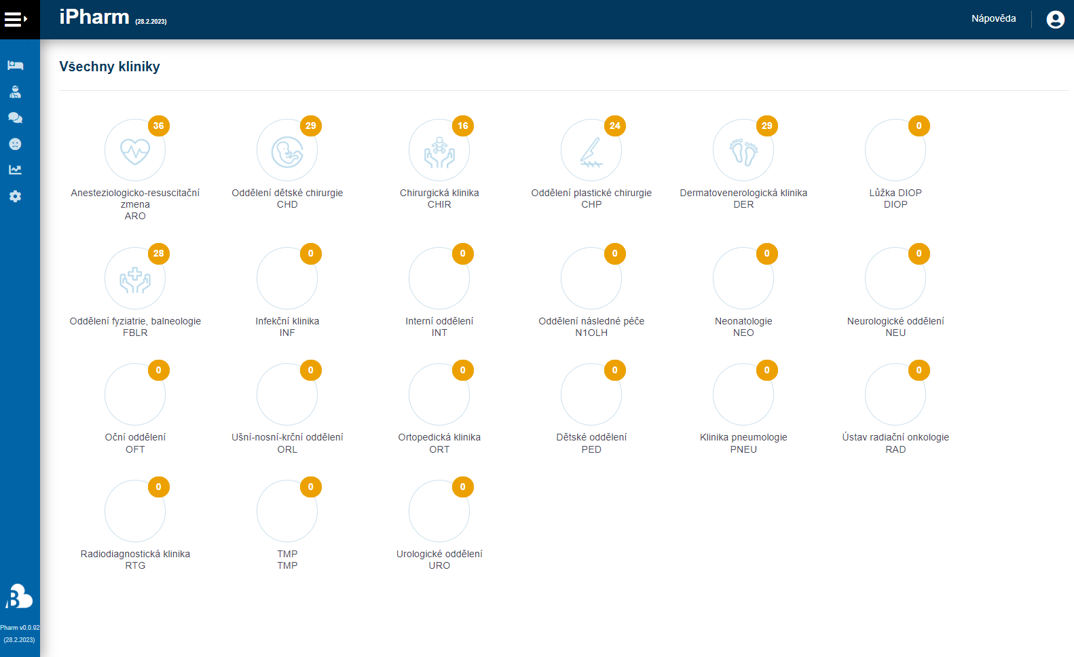Select Oddělení plastické chirurgie CHP
This screenshot has width=1074, height=657.
pyautogui.click(x=591, y=150)
